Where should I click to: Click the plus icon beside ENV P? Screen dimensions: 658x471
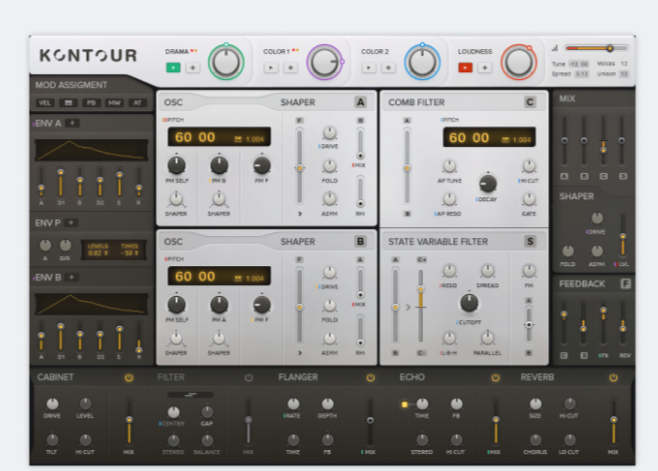[x=71, y=222]
